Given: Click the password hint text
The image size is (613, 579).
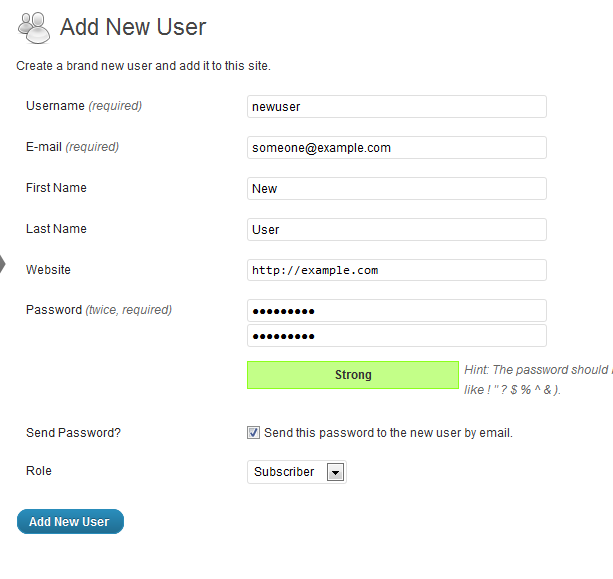Looking at the screenshot, I should [538, 379].
